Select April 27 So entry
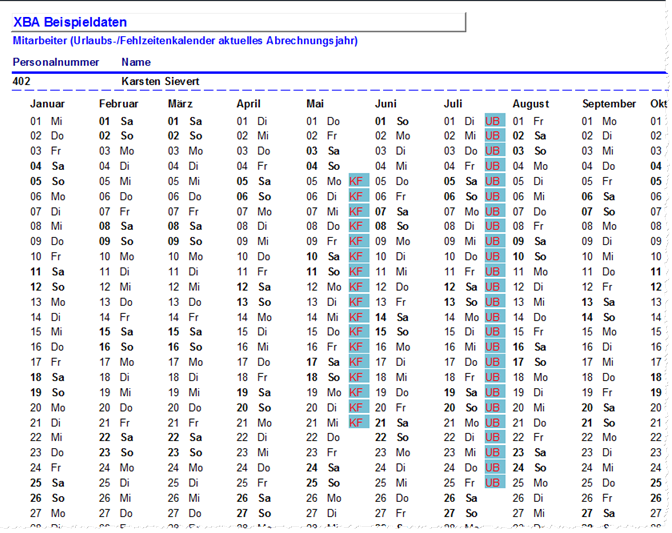Viewport: 672px width, 533px height. coord(254,513)
